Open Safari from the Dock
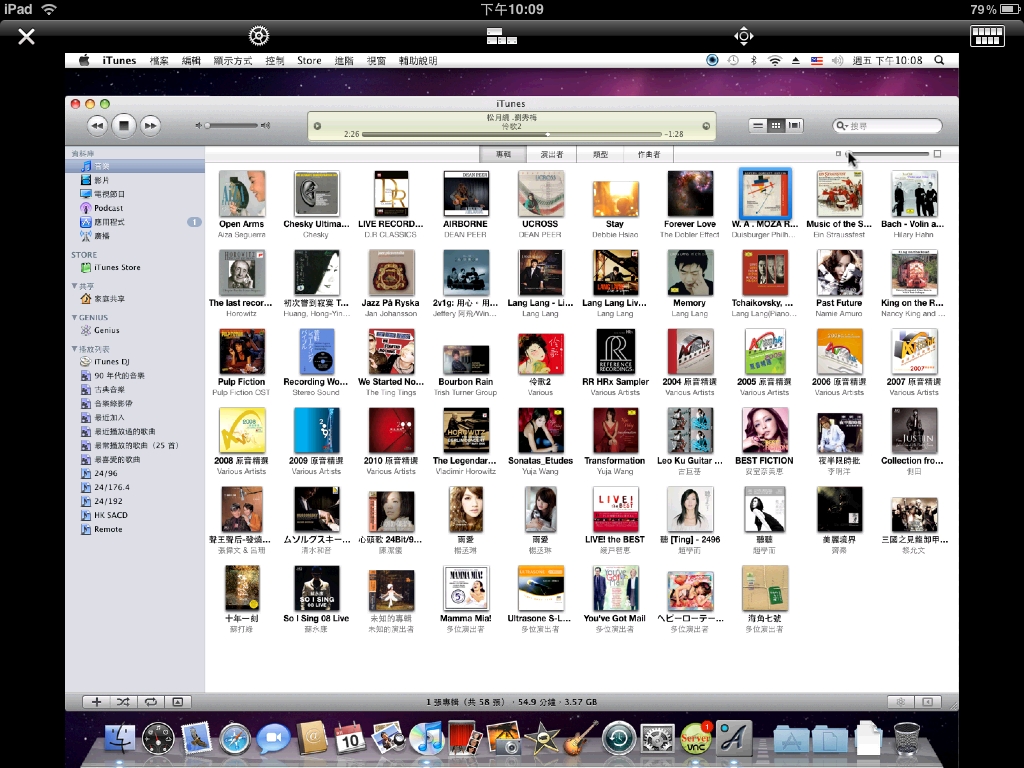 tap(235, 739)
